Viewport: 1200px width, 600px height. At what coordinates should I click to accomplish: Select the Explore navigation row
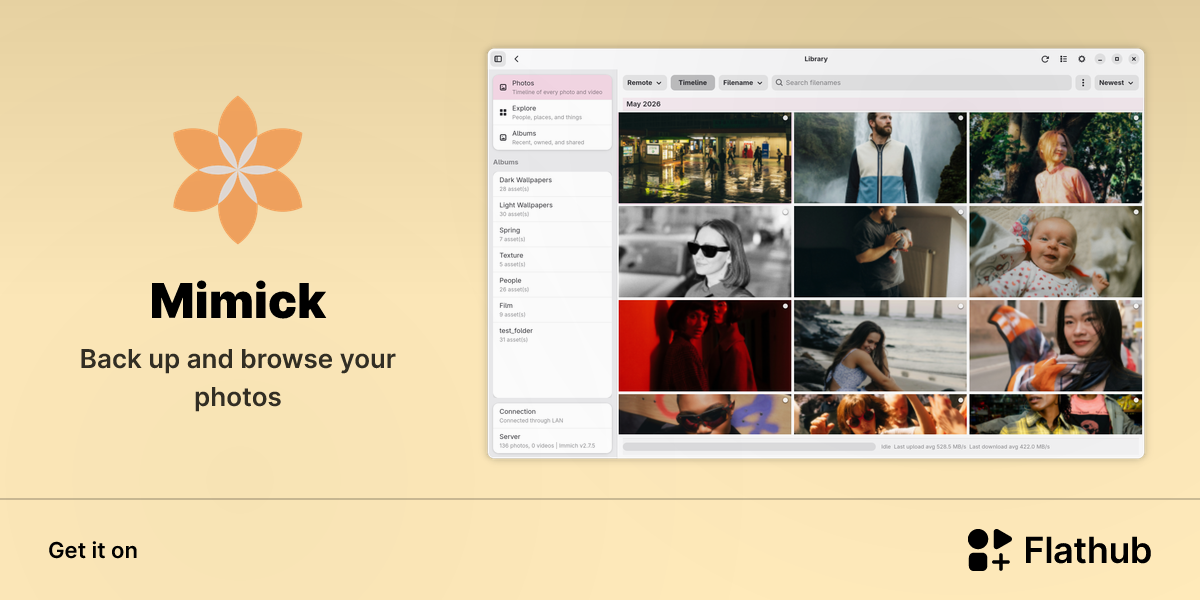552,112
